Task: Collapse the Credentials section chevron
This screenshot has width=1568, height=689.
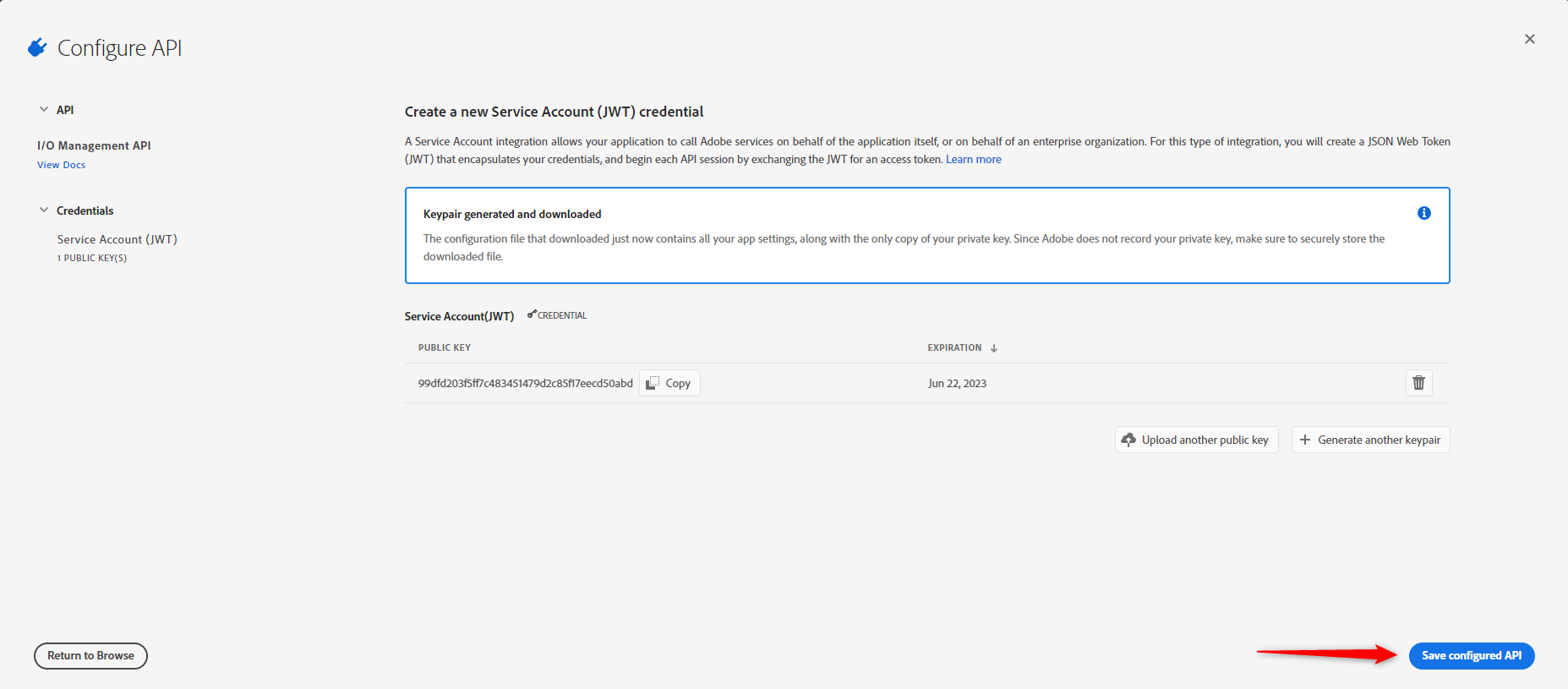Action: 44,210
